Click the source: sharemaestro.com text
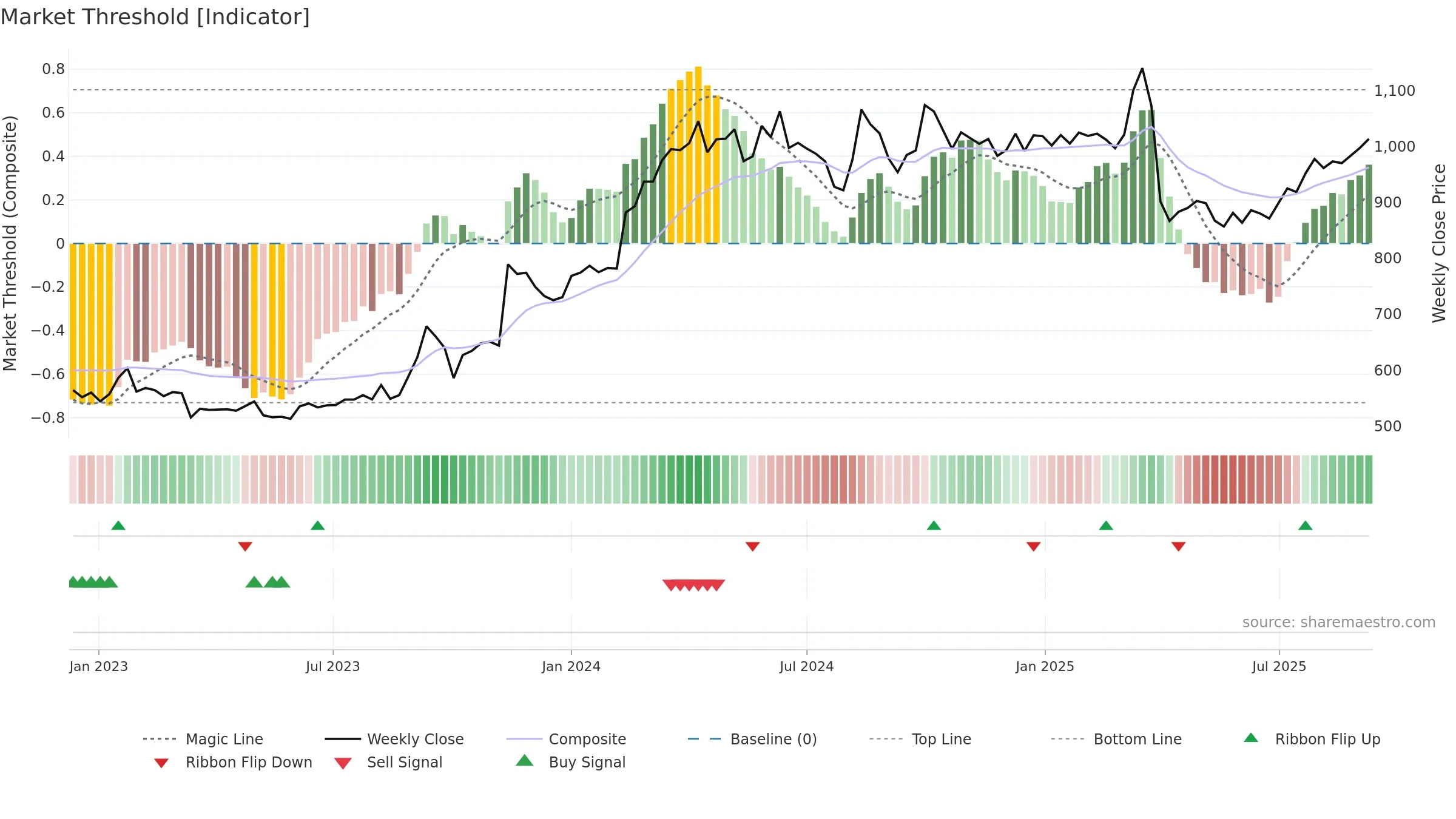This screenshot has height=819, width=1456. coord(1339,622)
